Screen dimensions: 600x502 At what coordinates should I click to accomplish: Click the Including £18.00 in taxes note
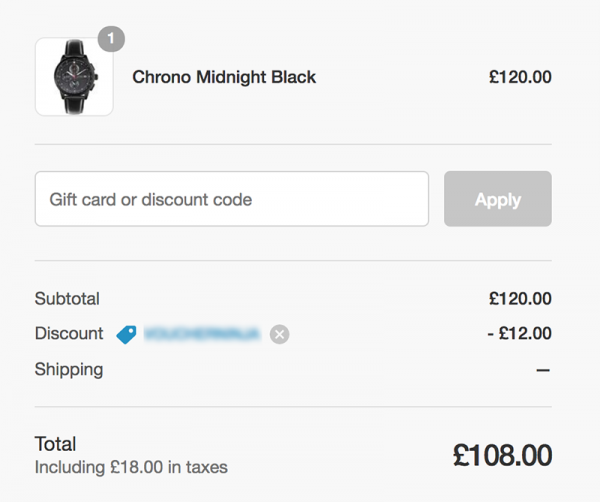[x=131, y=467]
